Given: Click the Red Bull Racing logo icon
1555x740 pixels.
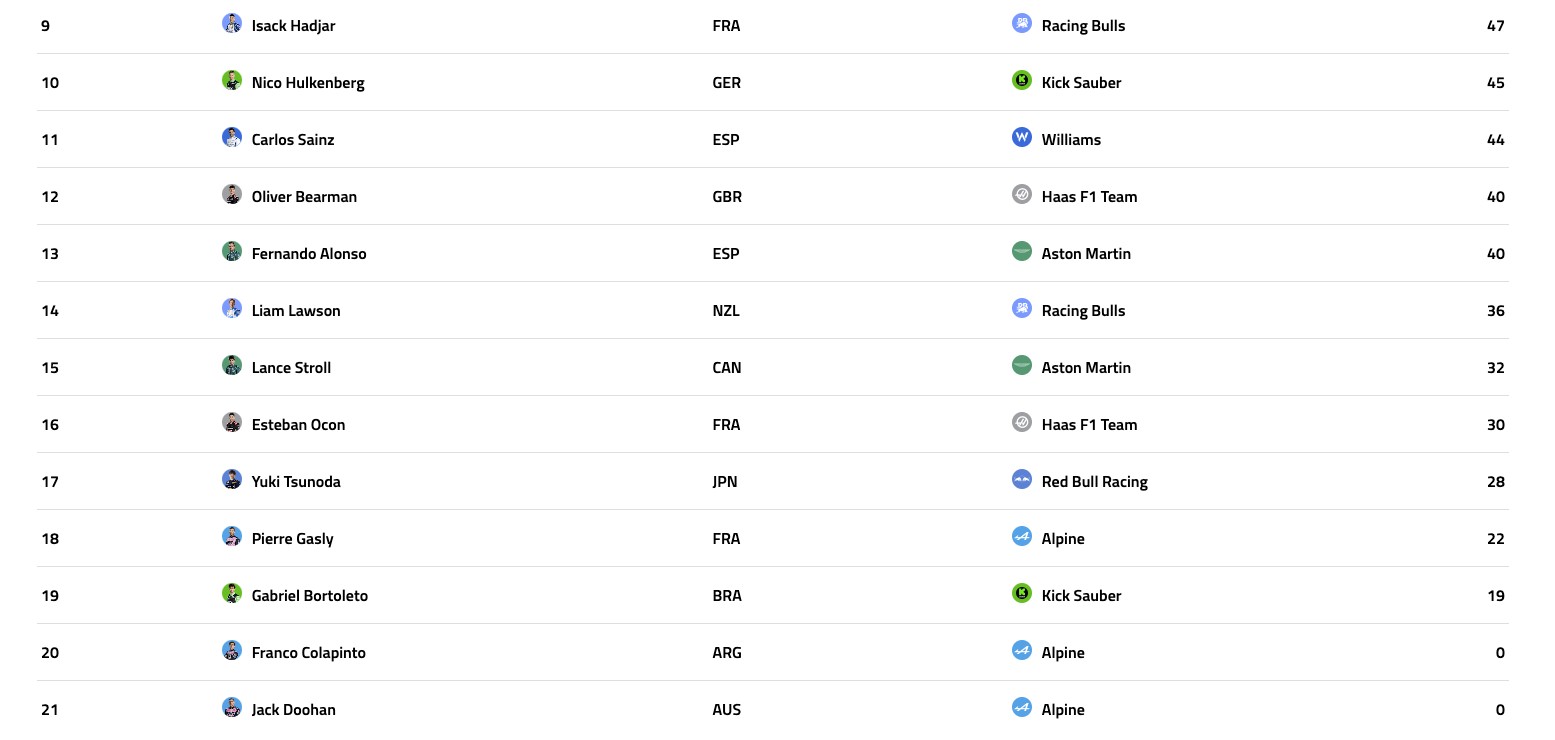Looking at the screenshot, I should [x=1021, y=480].
